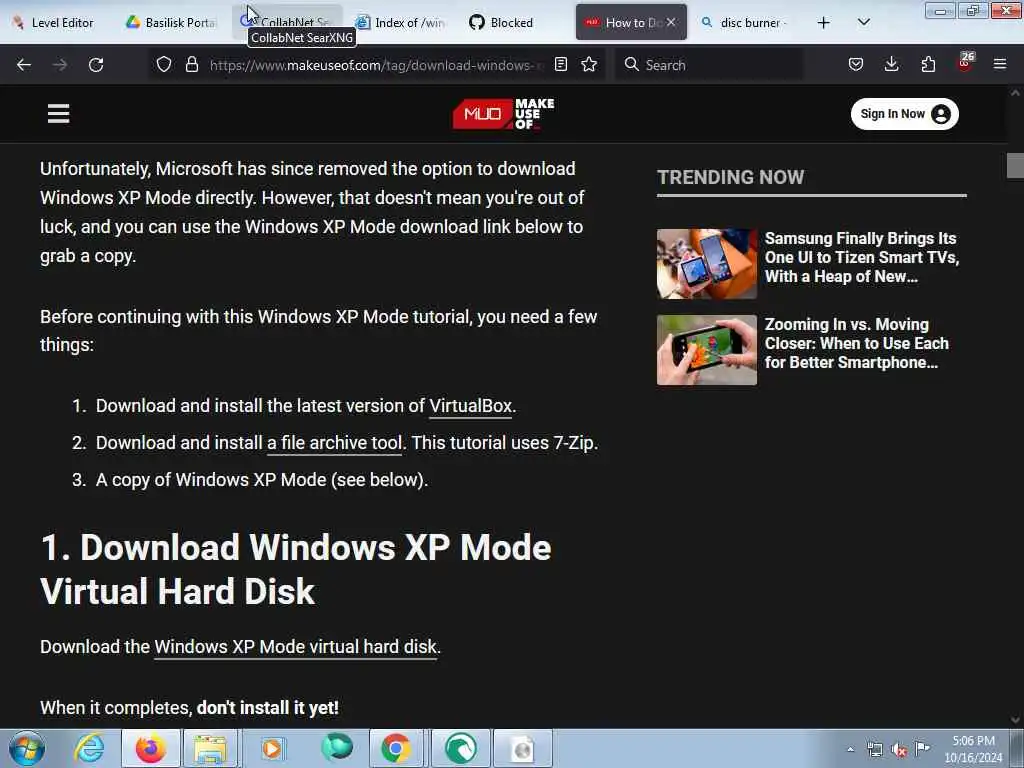Image resolution: width=1024 pixels, height=768 pixels.
Task: Open Windows Explorer from taskbar
Action: [210, 748]
